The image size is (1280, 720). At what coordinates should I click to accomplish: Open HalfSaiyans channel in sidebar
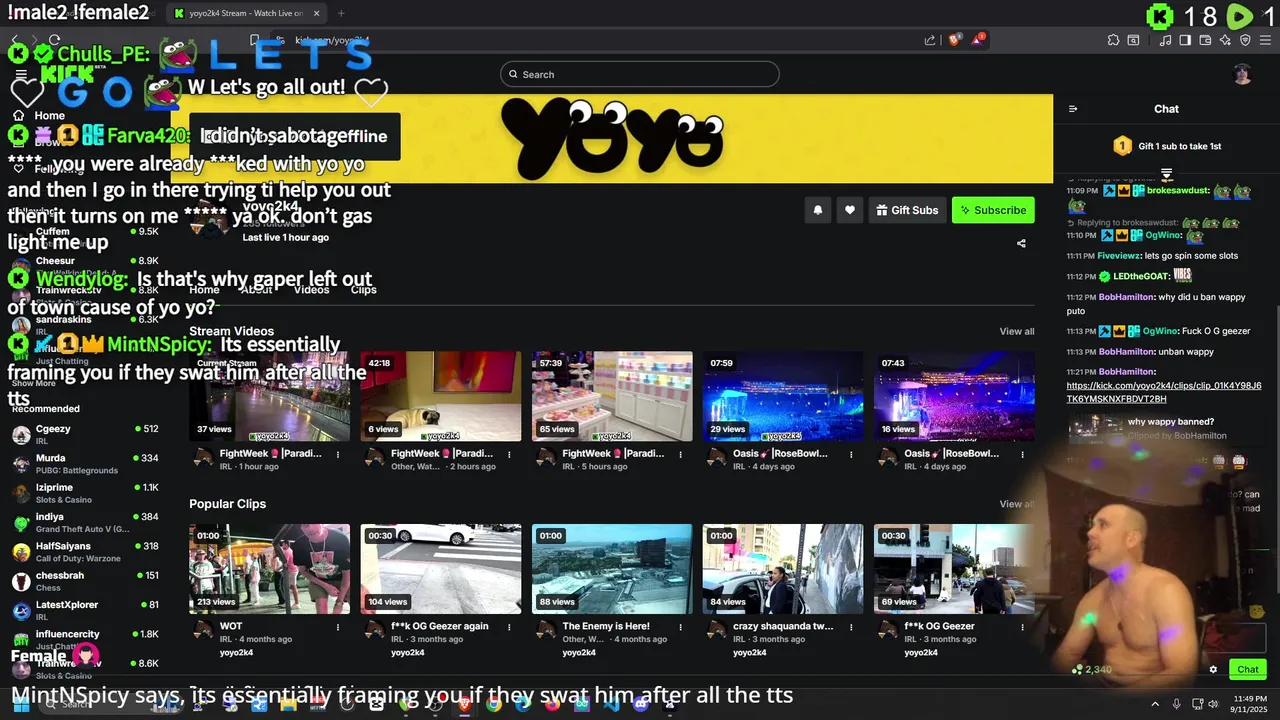pos(85,552)
